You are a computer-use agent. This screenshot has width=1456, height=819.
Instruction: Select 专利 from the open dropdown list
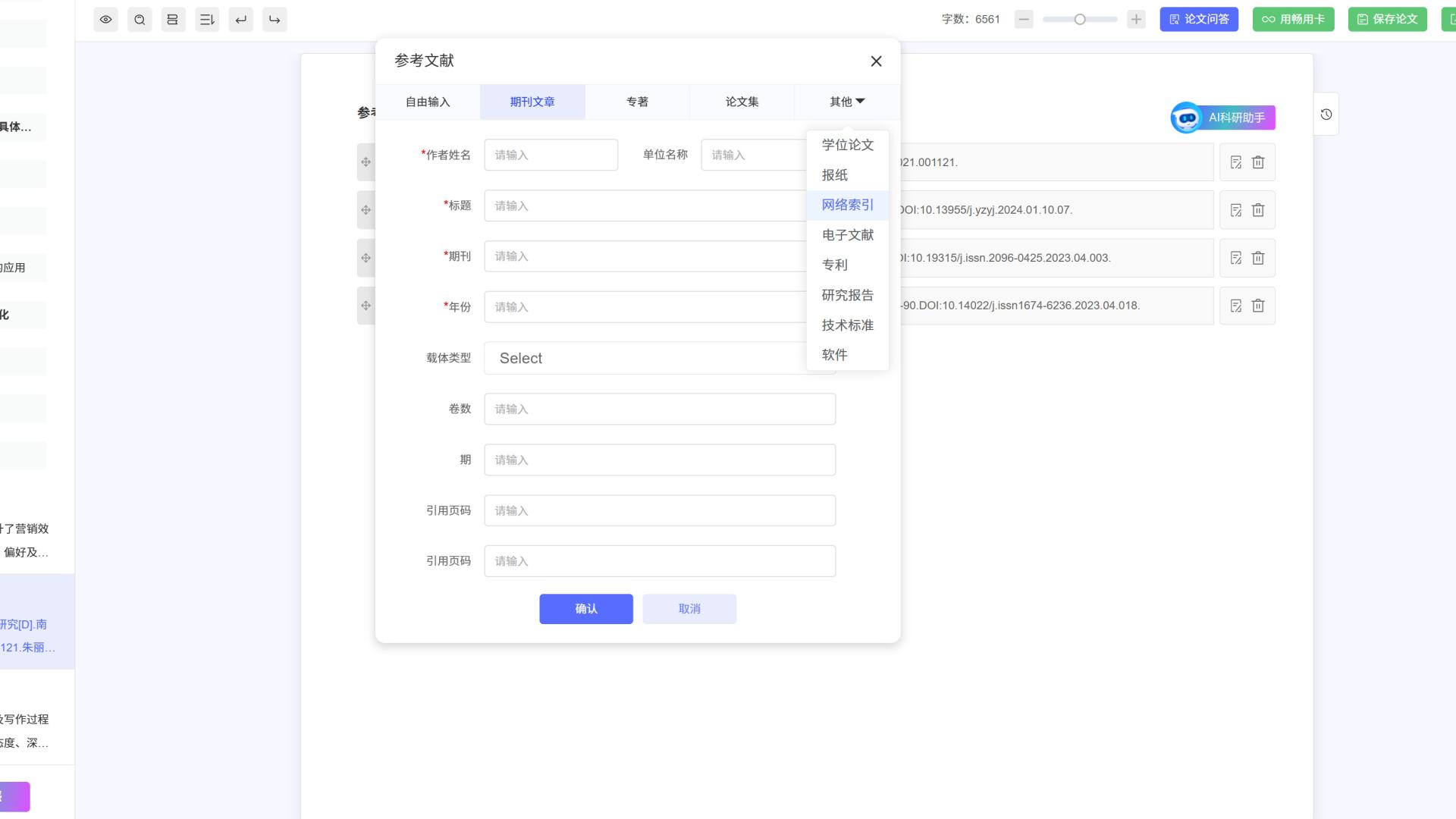[833, 265]
